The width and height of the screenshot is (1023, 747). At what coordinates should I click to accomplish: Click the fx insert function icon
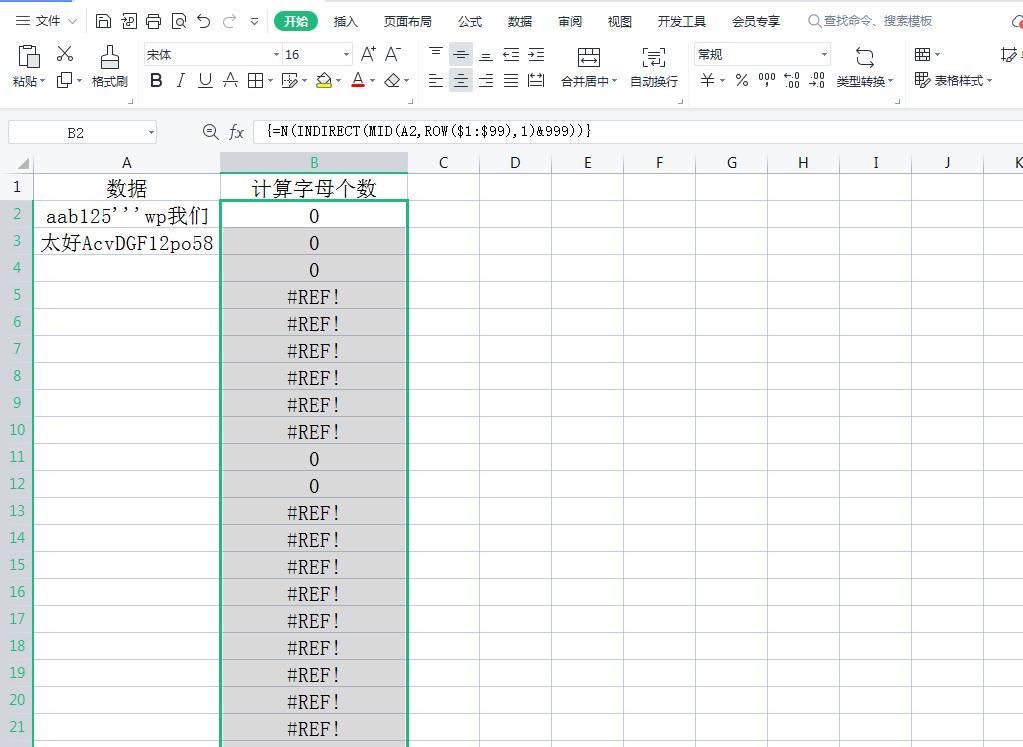[x=236, y=132]
